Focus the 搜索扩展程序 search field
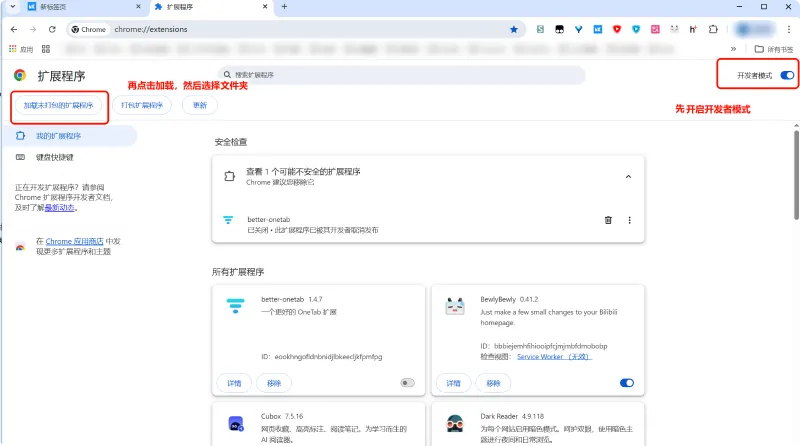 [401, 75]
